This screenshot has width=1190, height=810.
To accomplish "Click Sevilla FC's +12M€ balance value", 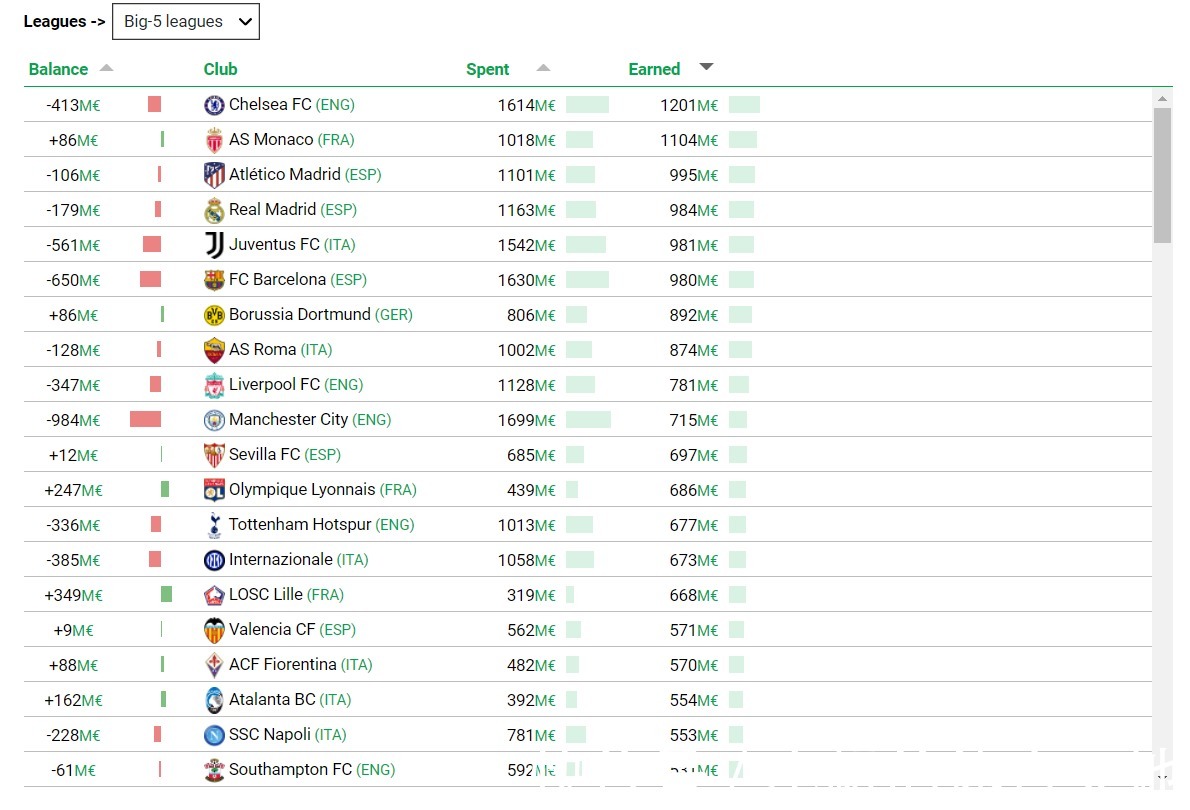I will coord(73,455).
